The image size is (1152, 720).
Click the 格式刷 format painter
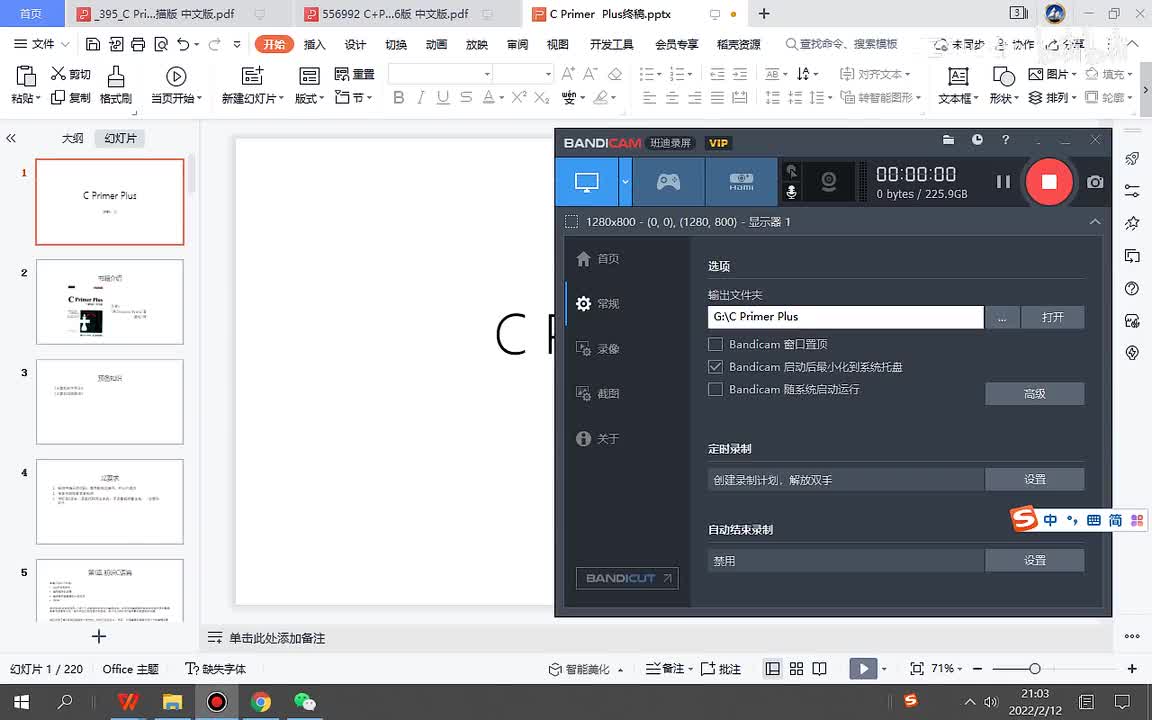pos(115,85)
